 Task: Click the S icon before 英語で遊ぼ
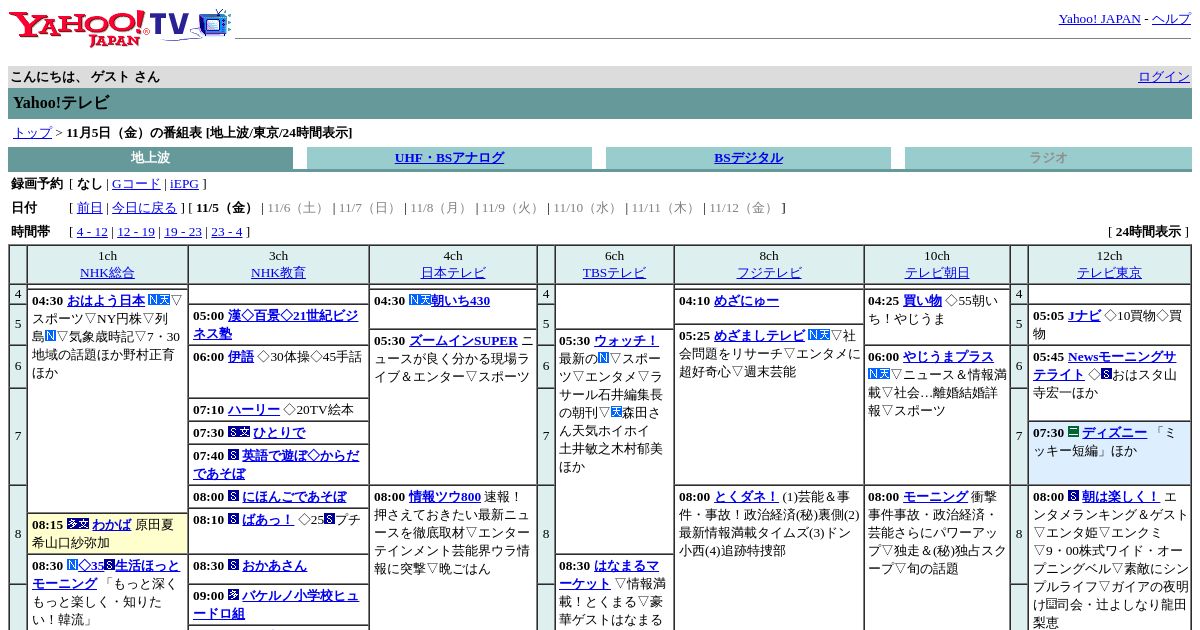[233, 455]
